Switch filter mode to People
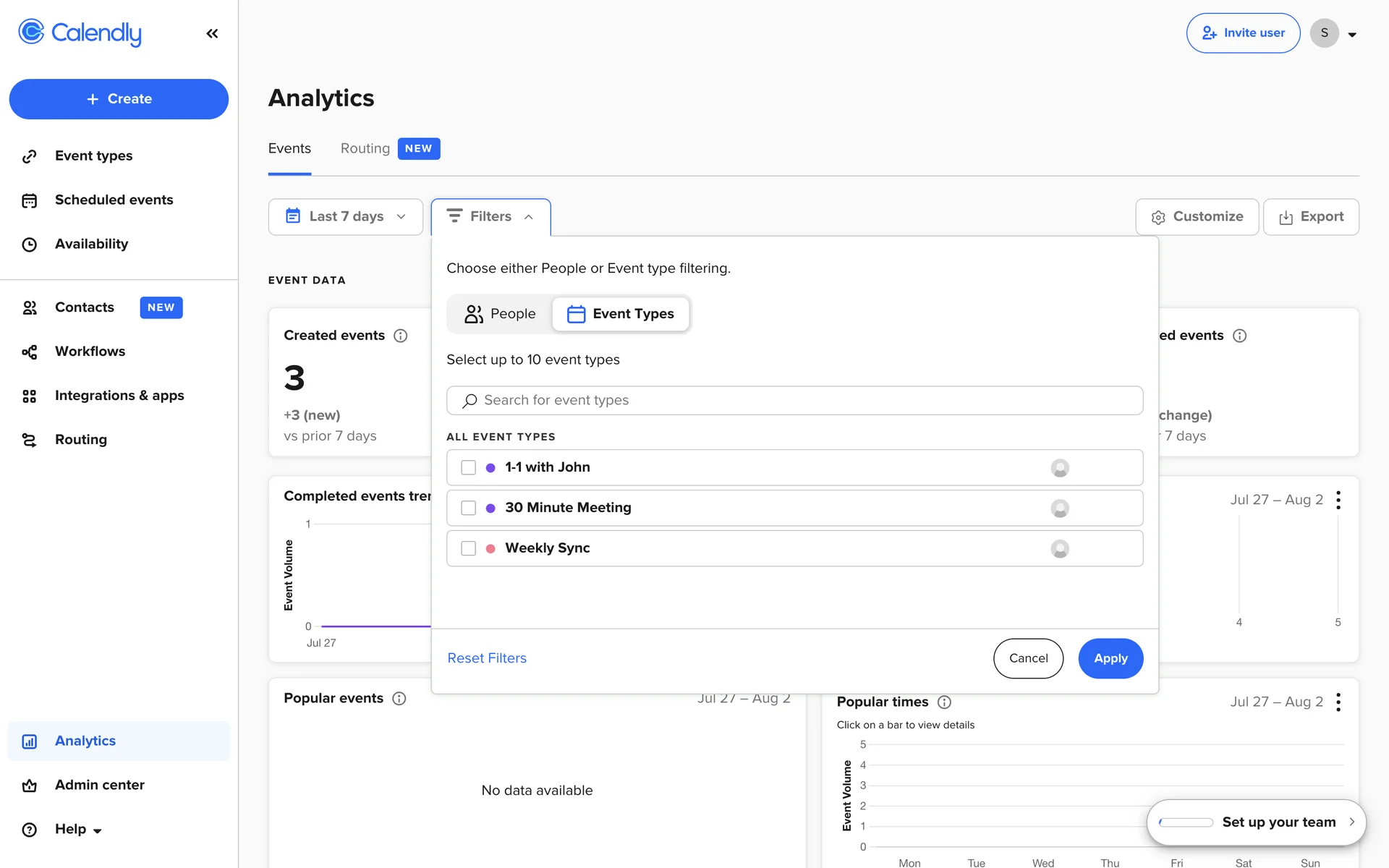 tap(500, 314)
